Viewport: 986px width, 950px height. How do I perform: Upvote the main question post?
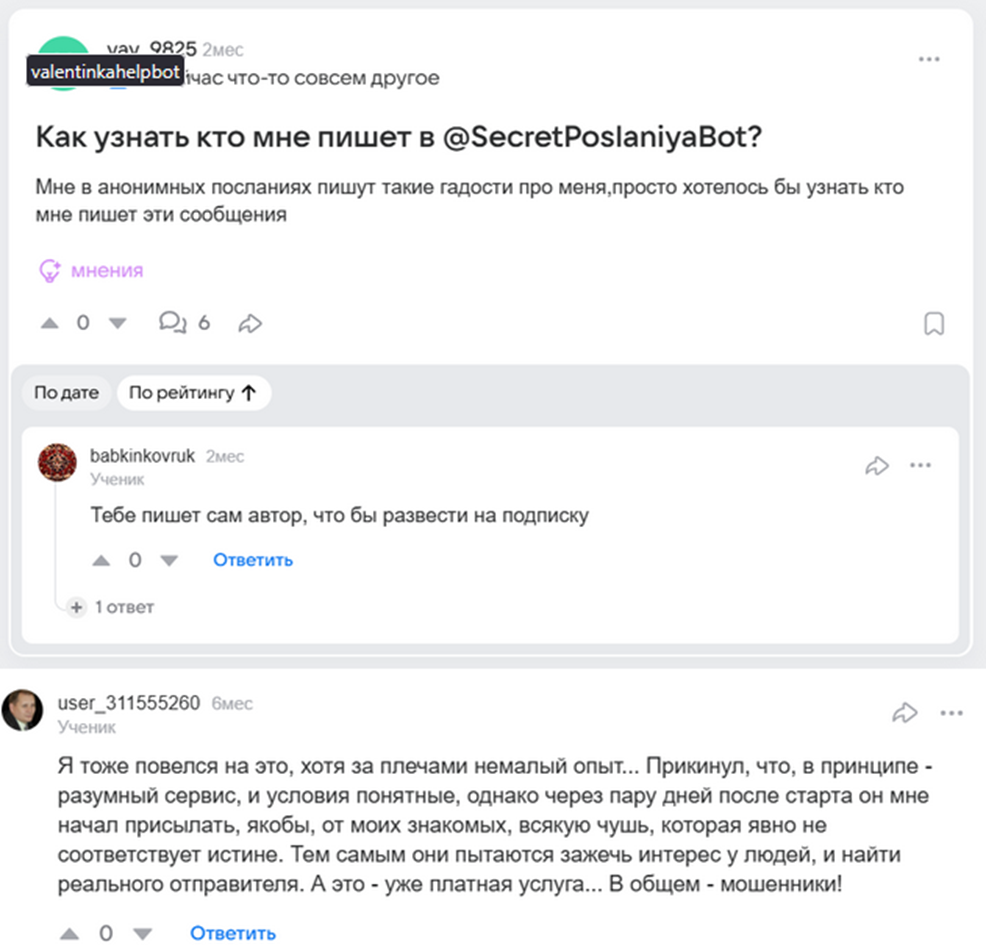coord(48,323)
